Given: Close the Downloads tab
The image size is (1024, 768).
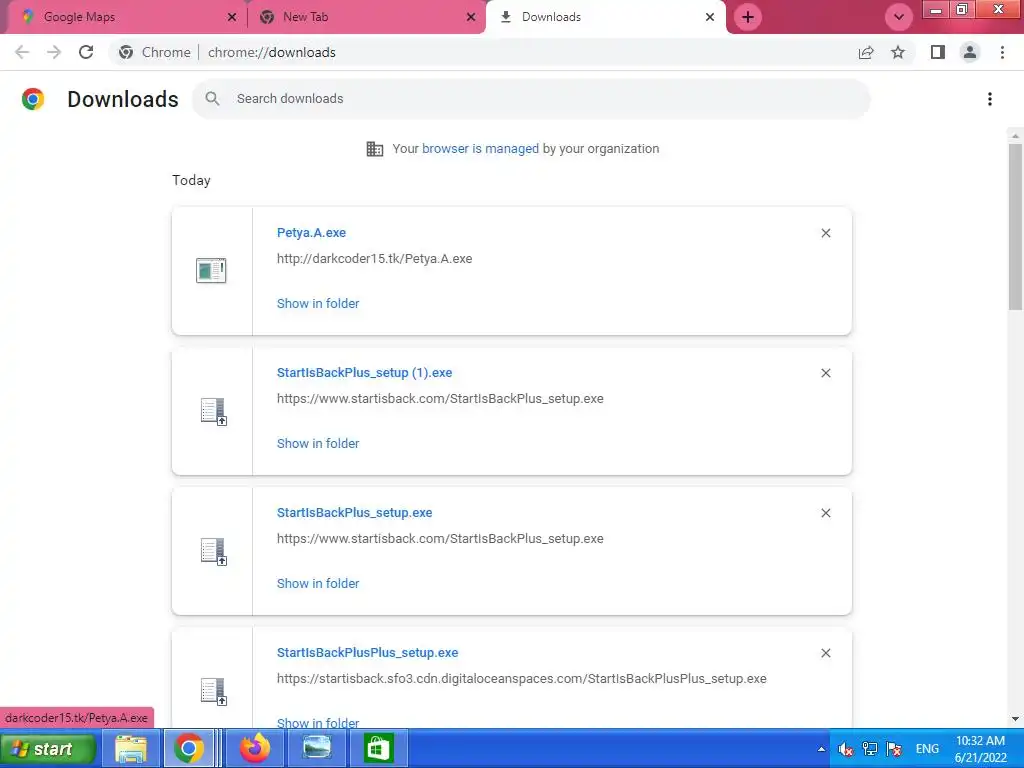Looking at the screenshot, I should click(x=710, y=17).
